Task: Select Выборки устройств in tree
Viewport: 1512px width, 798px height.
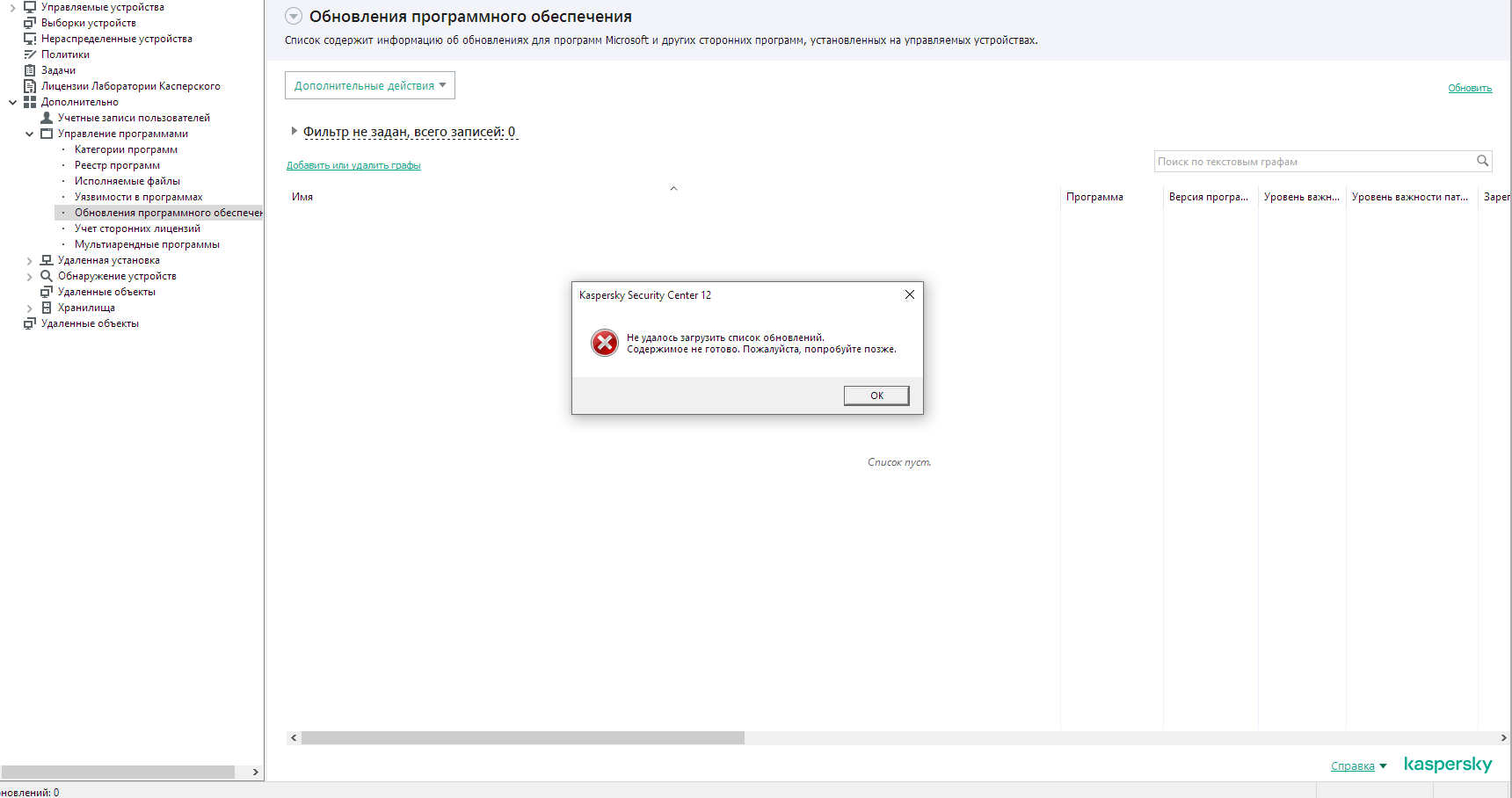Action: click(x=88, y=23)
